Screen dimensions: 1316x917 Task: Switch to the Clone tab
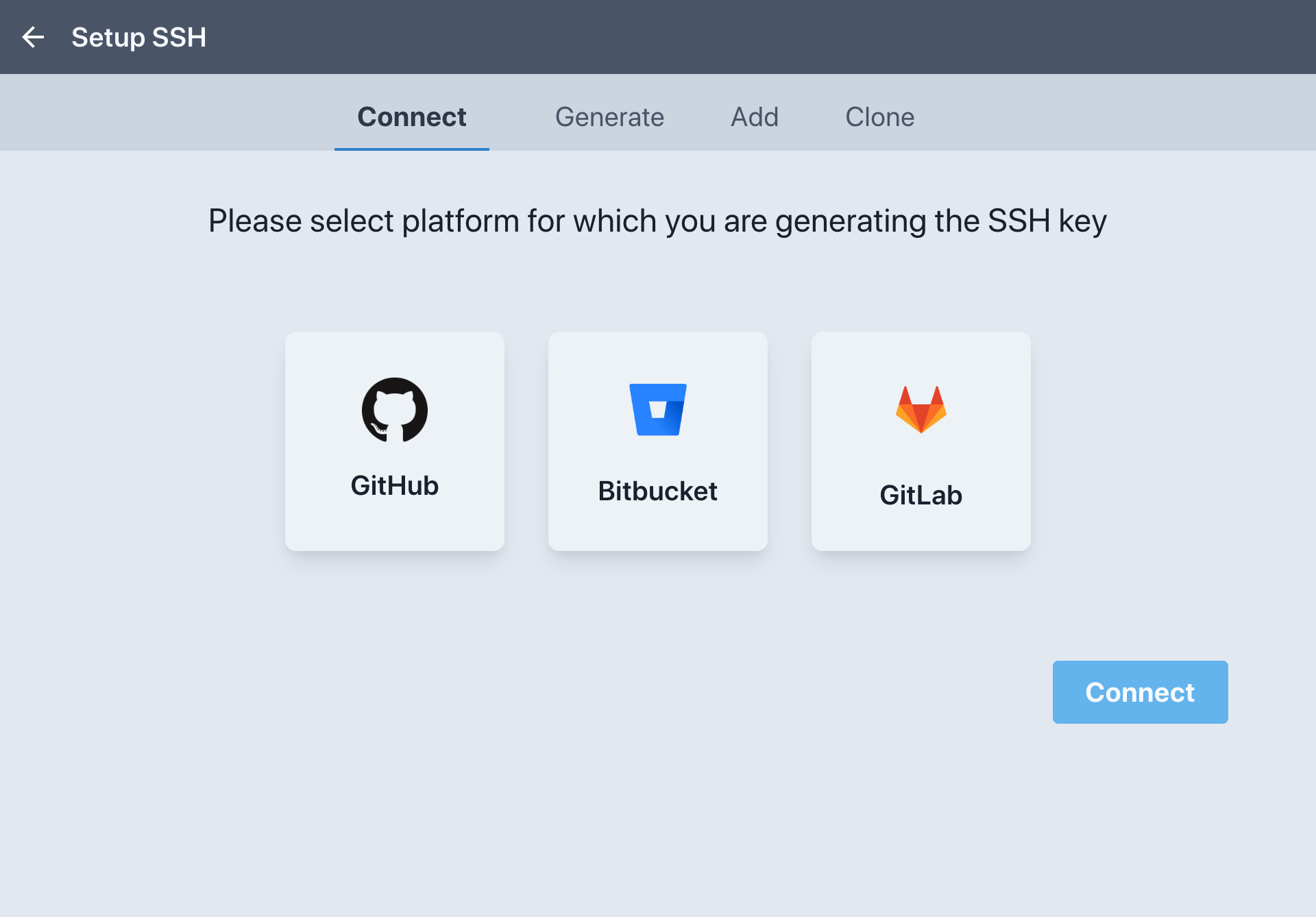pyautogui.click(x=880, y=117)
